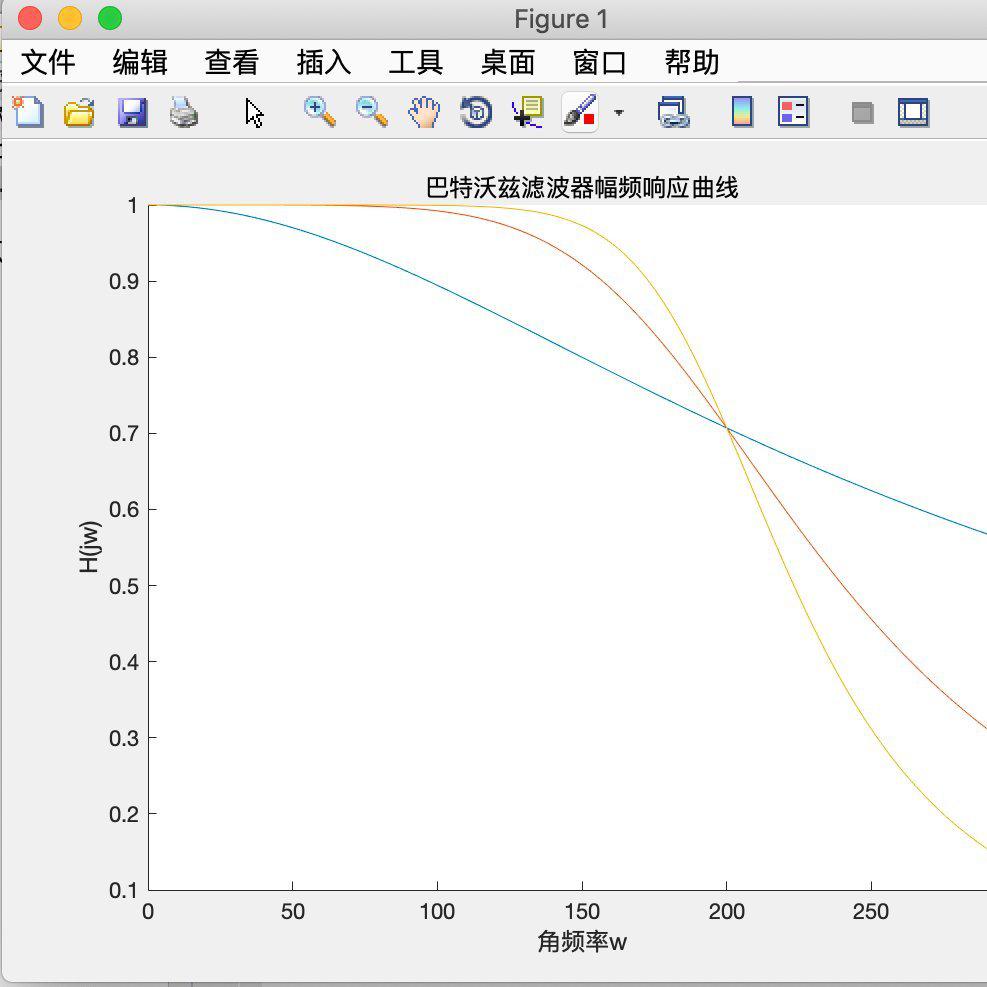This screenshot has height=987, width=987.
Task: Activate the Zoom In magnifier tool
Action: pos(319,112)
